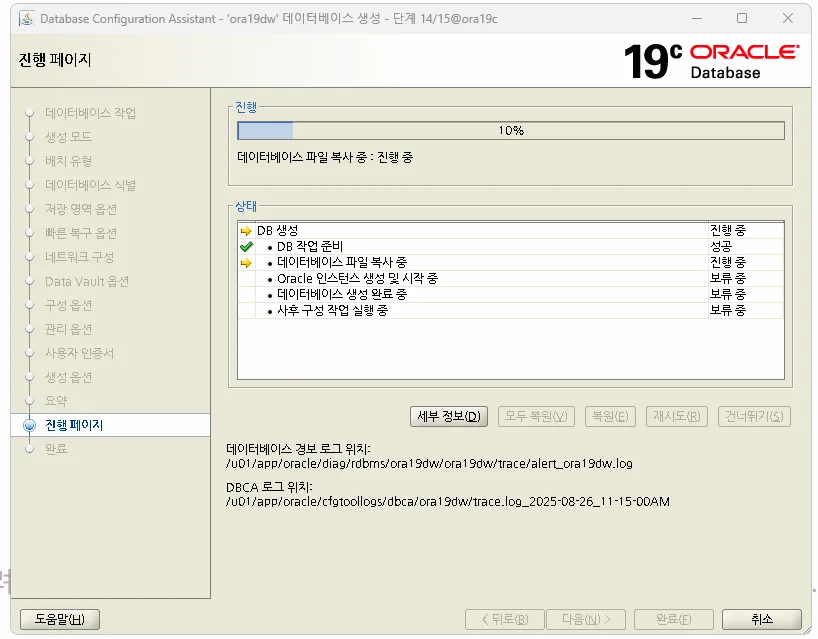This screenshot has height=639, width=818.
Task: Click the 복원(E) button
Action: (610, 416)
